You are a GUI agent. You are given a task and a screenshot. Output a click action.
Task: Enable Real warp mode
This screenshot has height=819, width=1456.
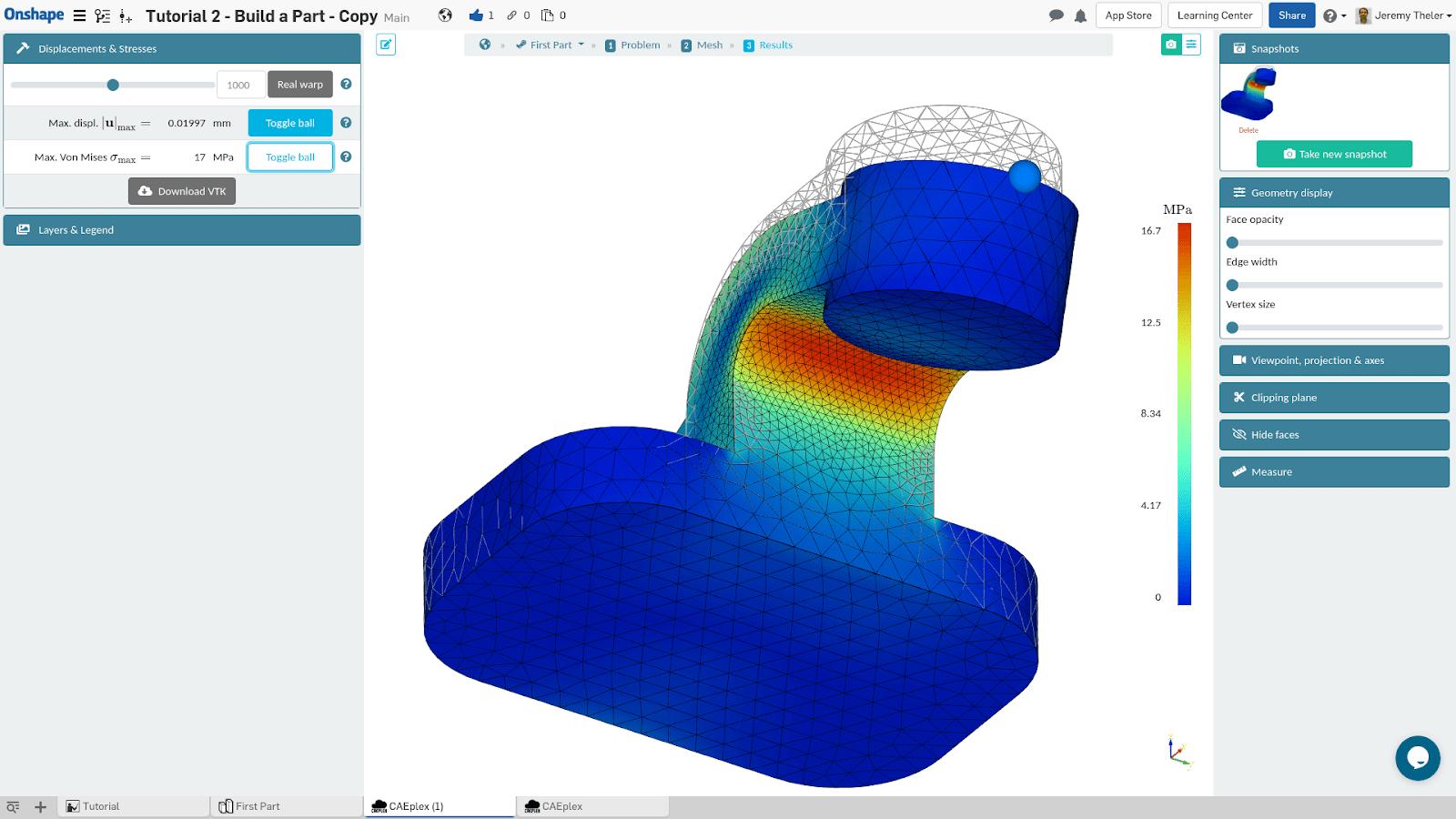(299, 84)
